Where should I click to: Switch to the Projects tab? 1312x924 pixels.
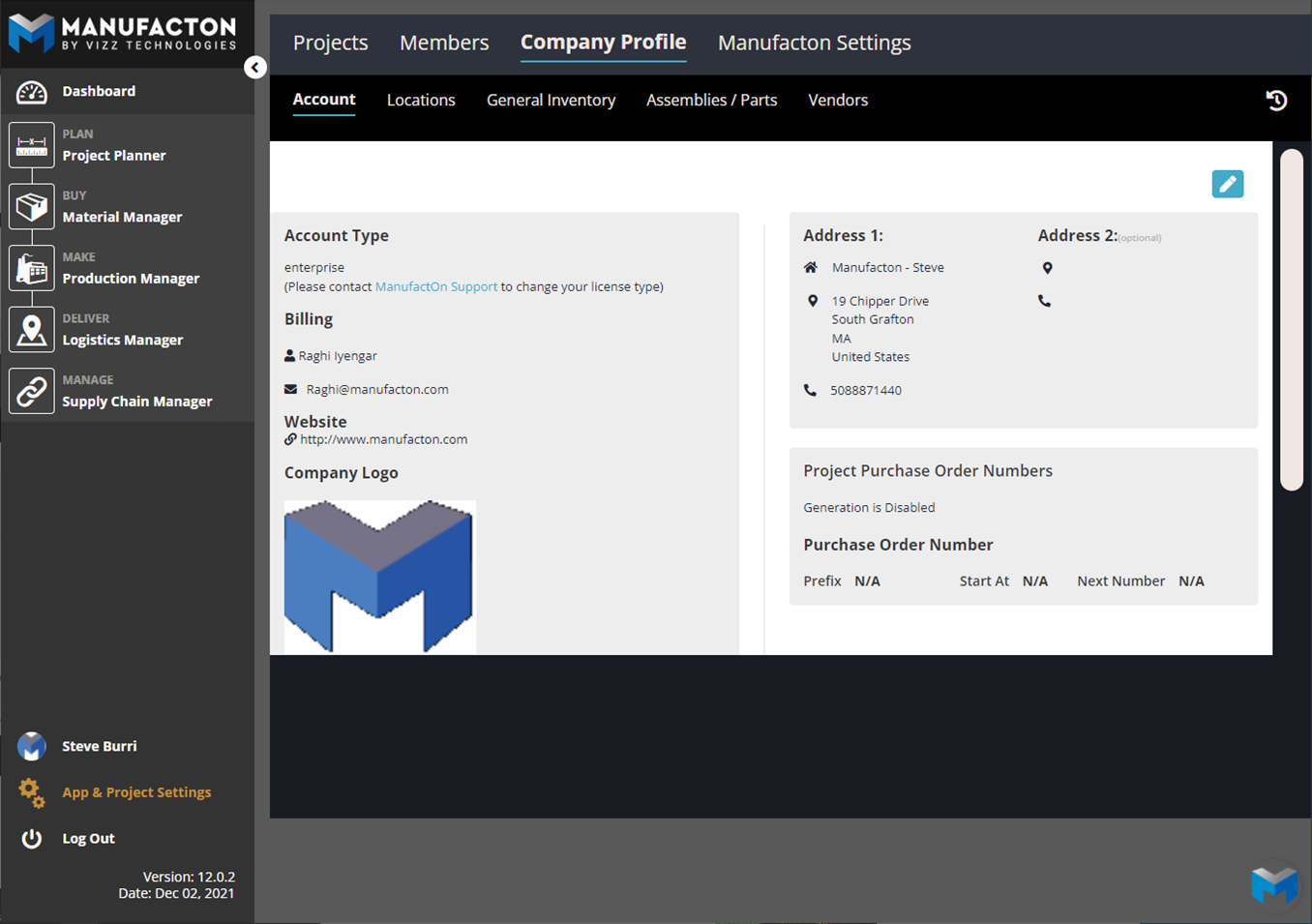pyautogui.click(x=330, y=43)
